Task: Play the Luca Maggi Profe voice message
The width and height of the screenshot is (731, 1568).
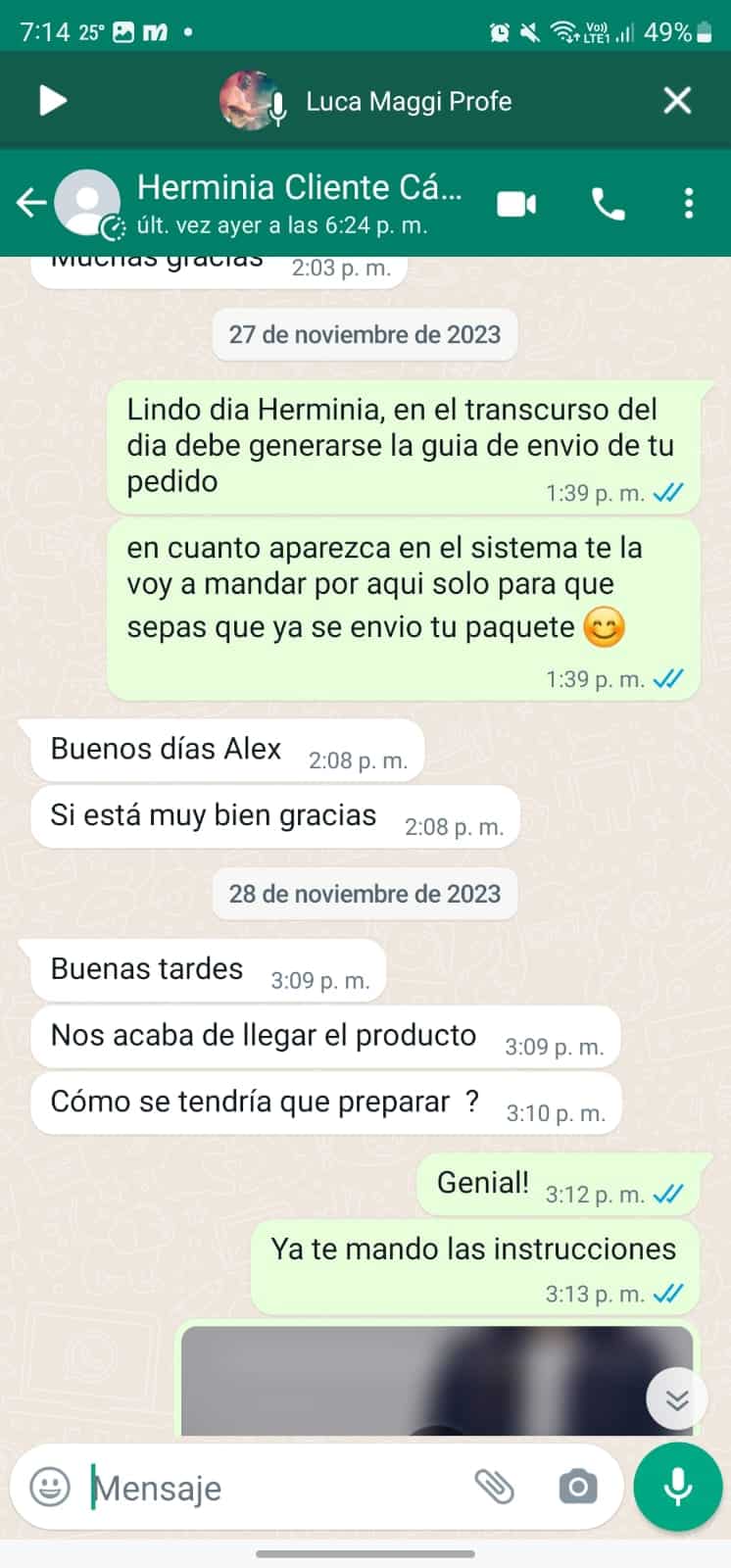Action: [52, 100]
